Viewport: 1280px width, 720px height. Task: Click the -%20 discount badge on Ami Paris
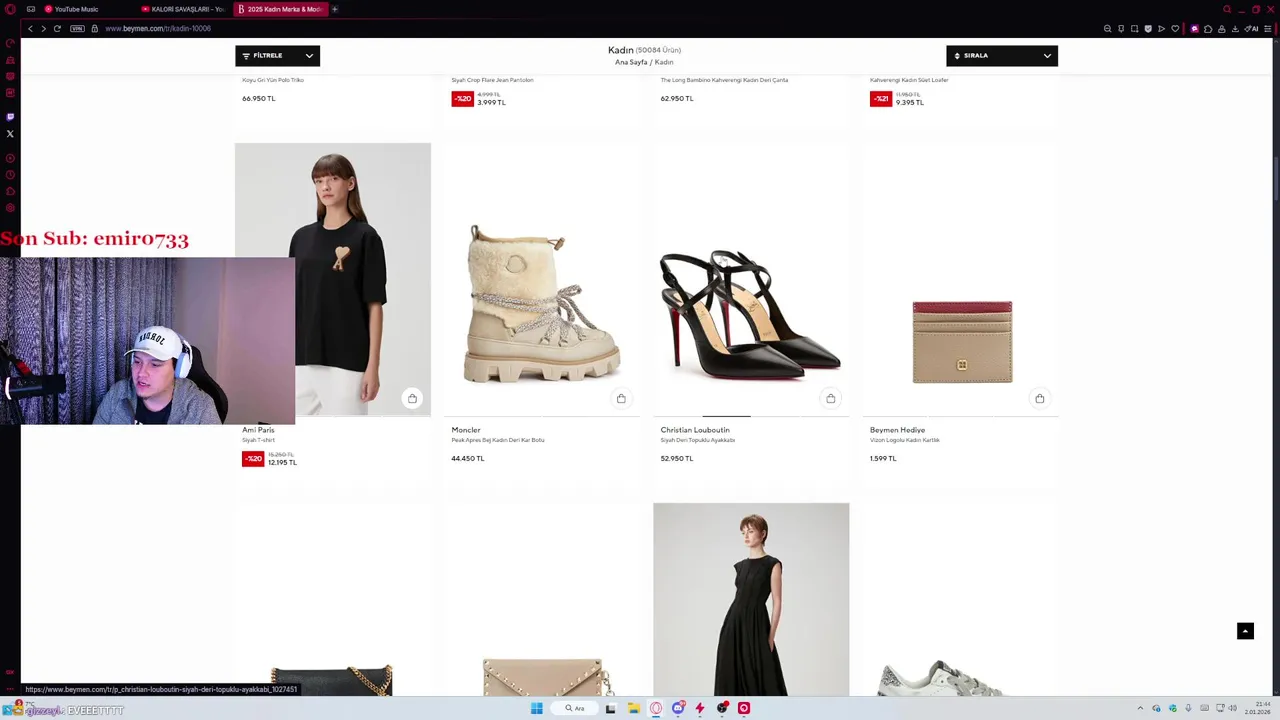253,459
